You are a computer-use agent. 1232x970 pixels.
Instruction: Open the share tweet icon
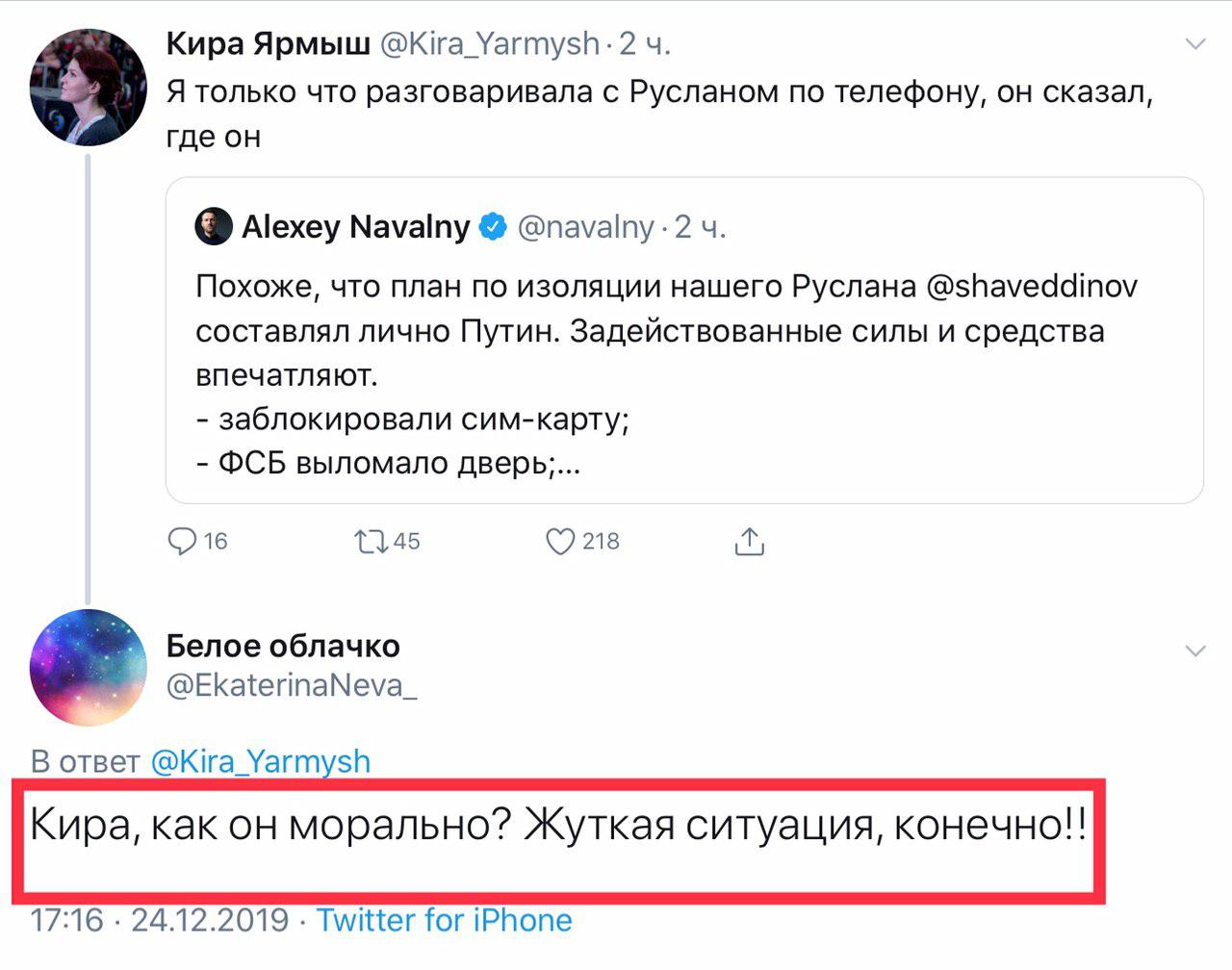click(749, 542)
